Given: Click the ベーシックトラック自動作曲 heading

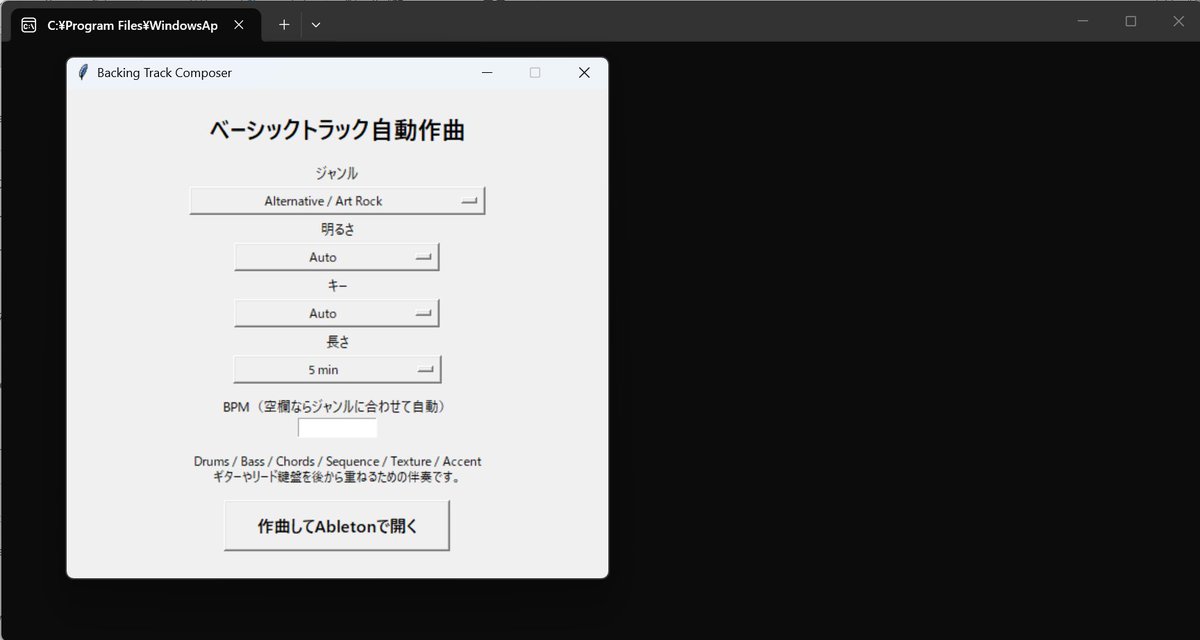Looking at the screenshot, I should coord(337,131).
